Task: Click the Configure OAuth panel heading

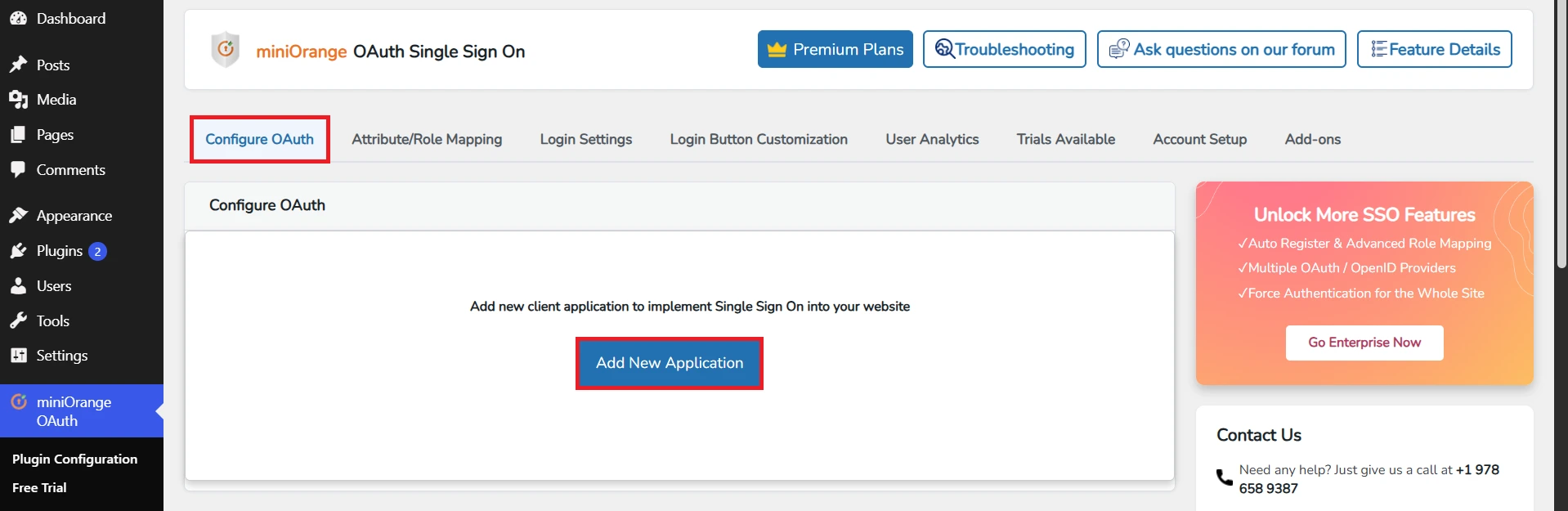Action: (267, 205)
